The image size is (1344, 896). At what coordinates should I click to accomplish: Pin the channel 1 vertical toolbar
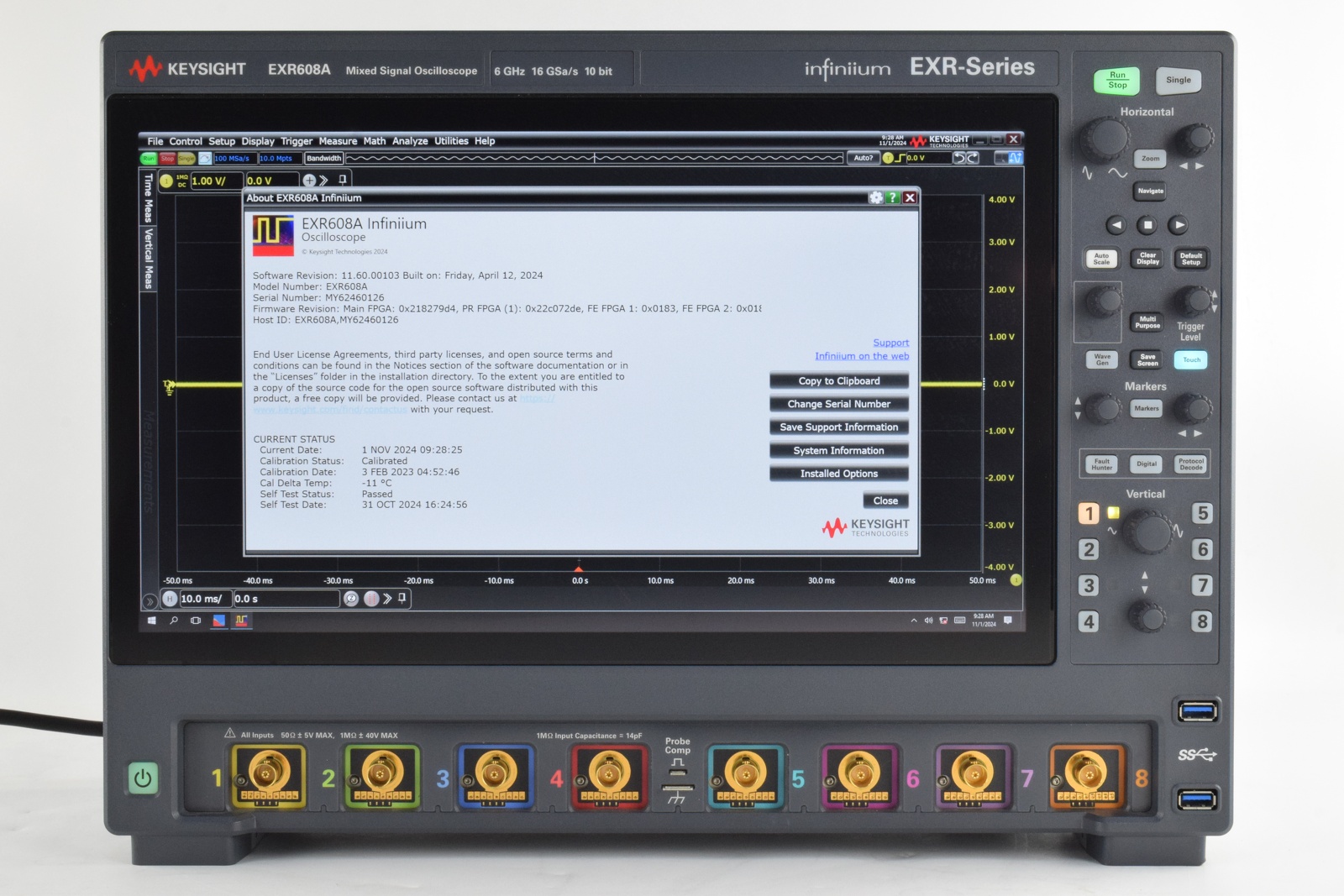coord(342,180)
